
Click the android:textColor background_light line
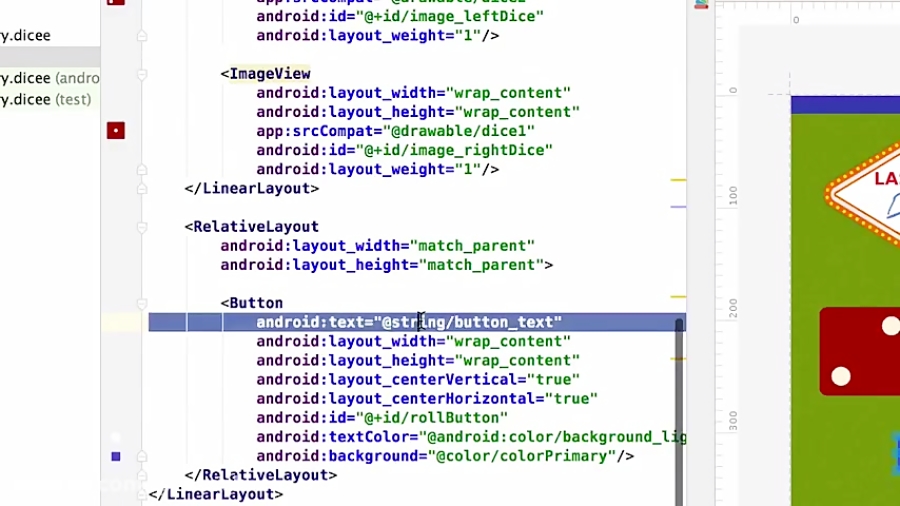tap(471, 437)
